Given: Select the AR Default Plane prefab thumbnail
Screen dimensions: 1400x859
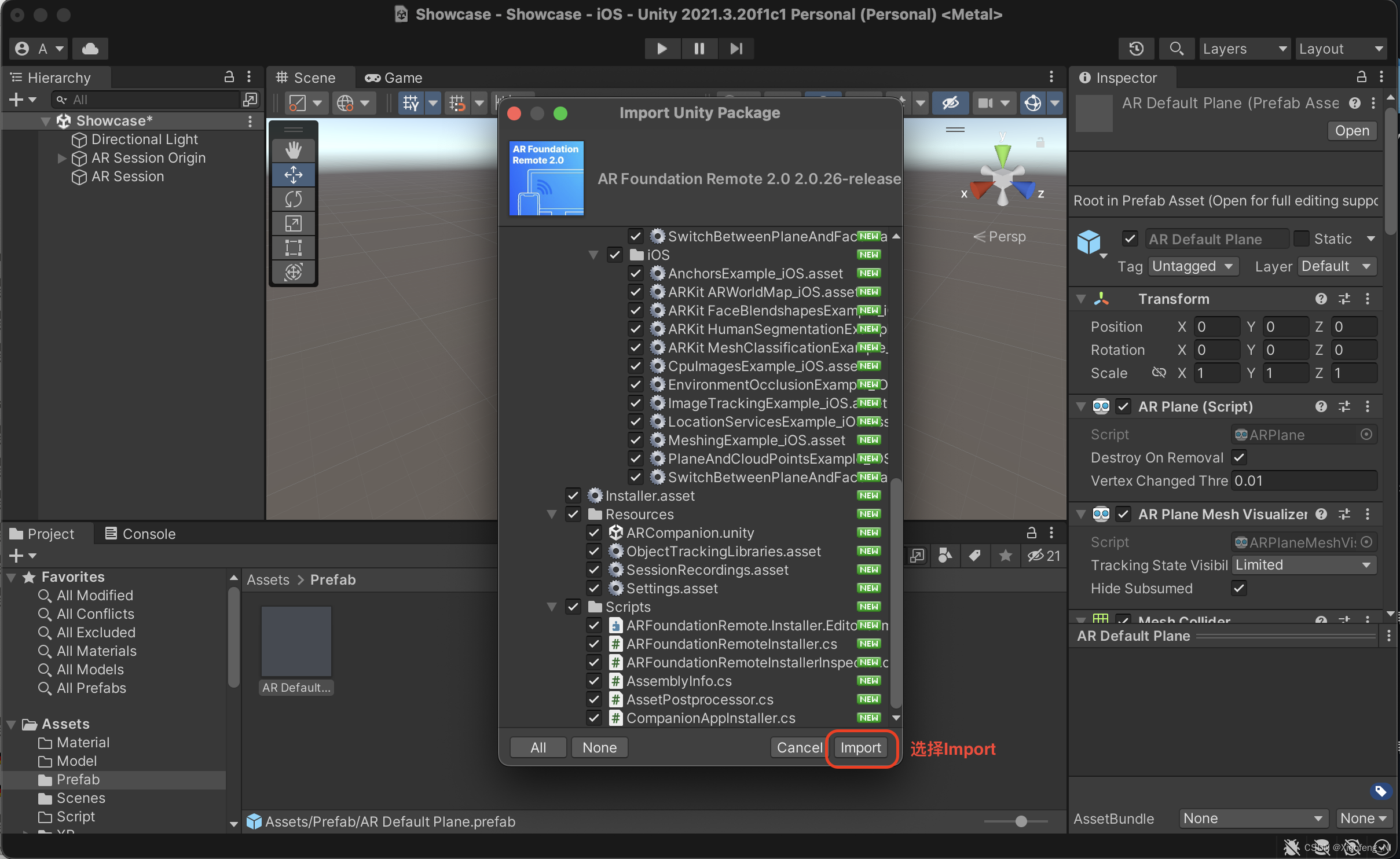Looking at the screenshot, I should pyautogui.click(x=295, y=641).
